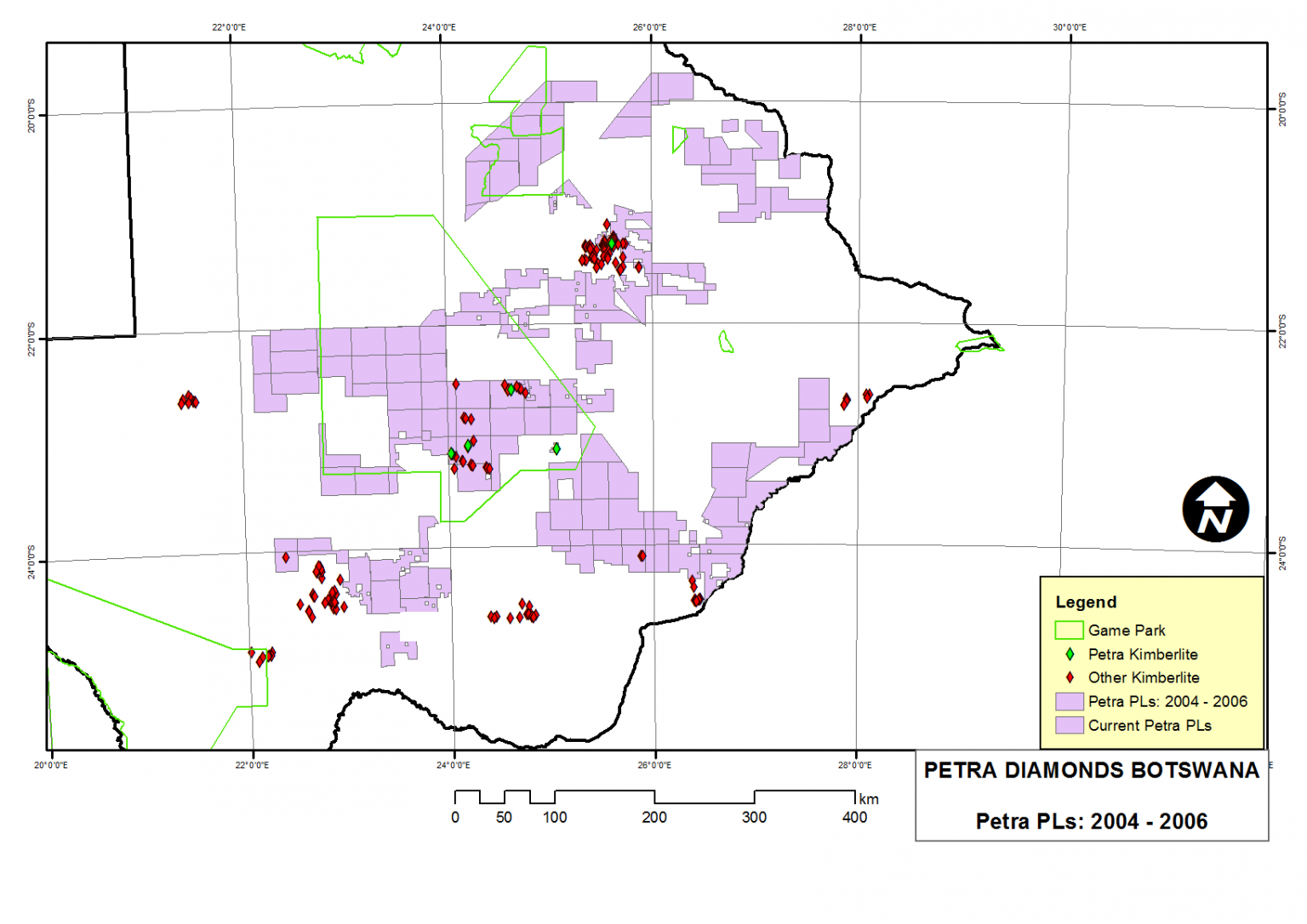
Task: Click the 100 label on the scale bar
Action: [x=555, y=818]
